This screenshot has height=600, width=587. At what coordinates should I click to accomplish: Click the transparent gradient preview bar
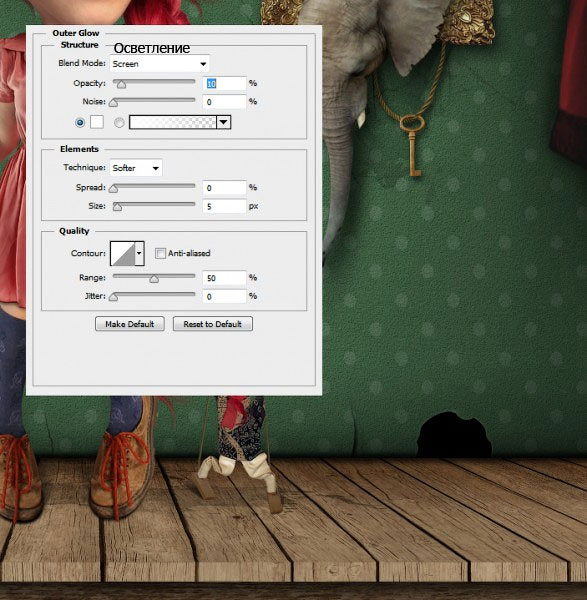coord(173,122)
